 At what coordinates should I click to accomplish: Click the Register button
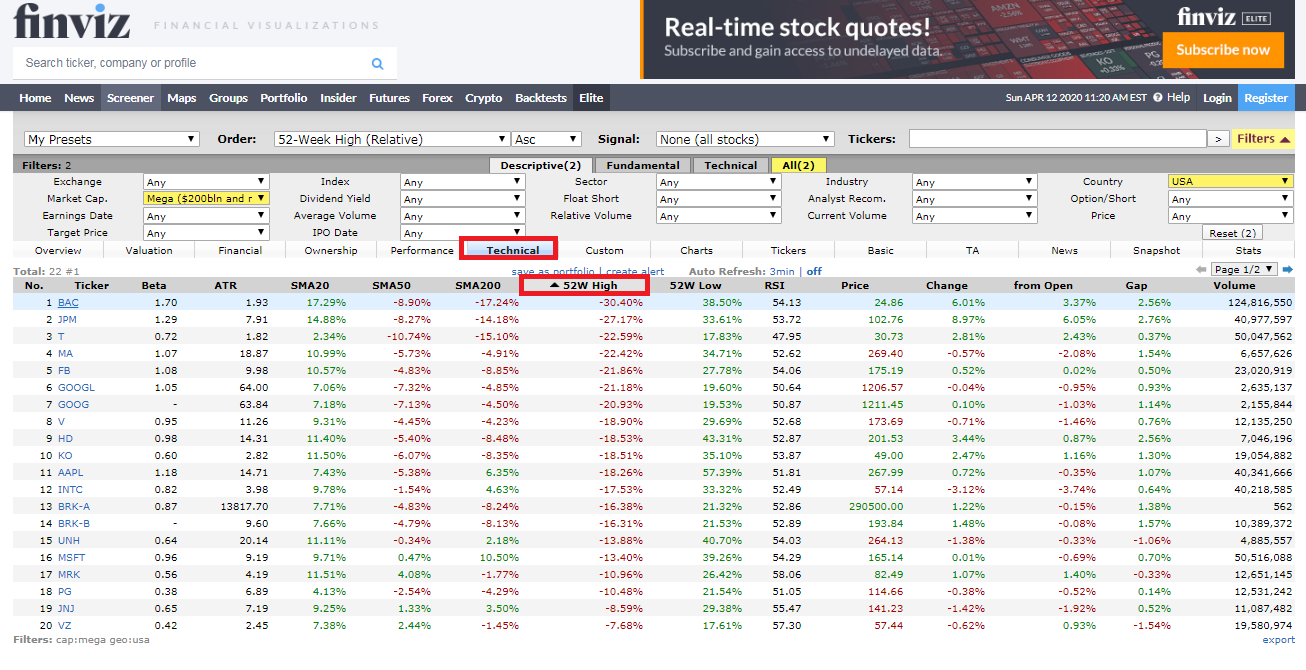tap(1266, 98)
